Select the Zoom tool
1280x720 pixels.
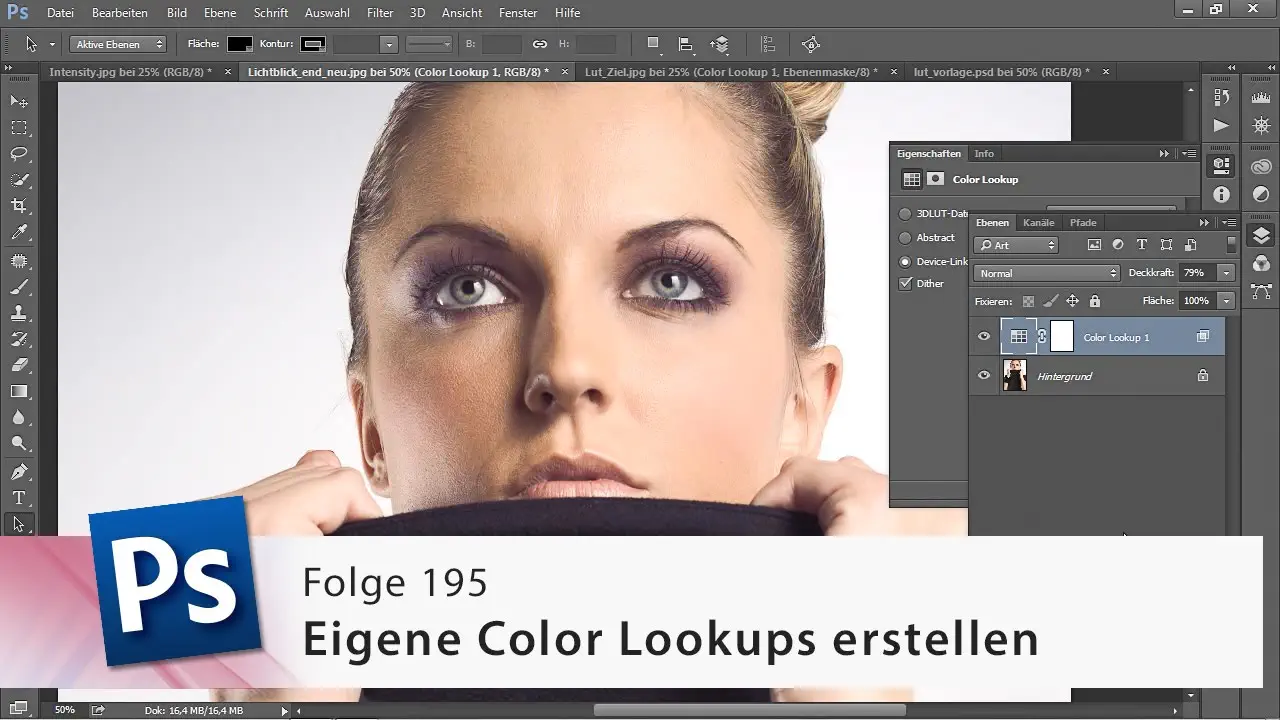[x=19, y=442]
